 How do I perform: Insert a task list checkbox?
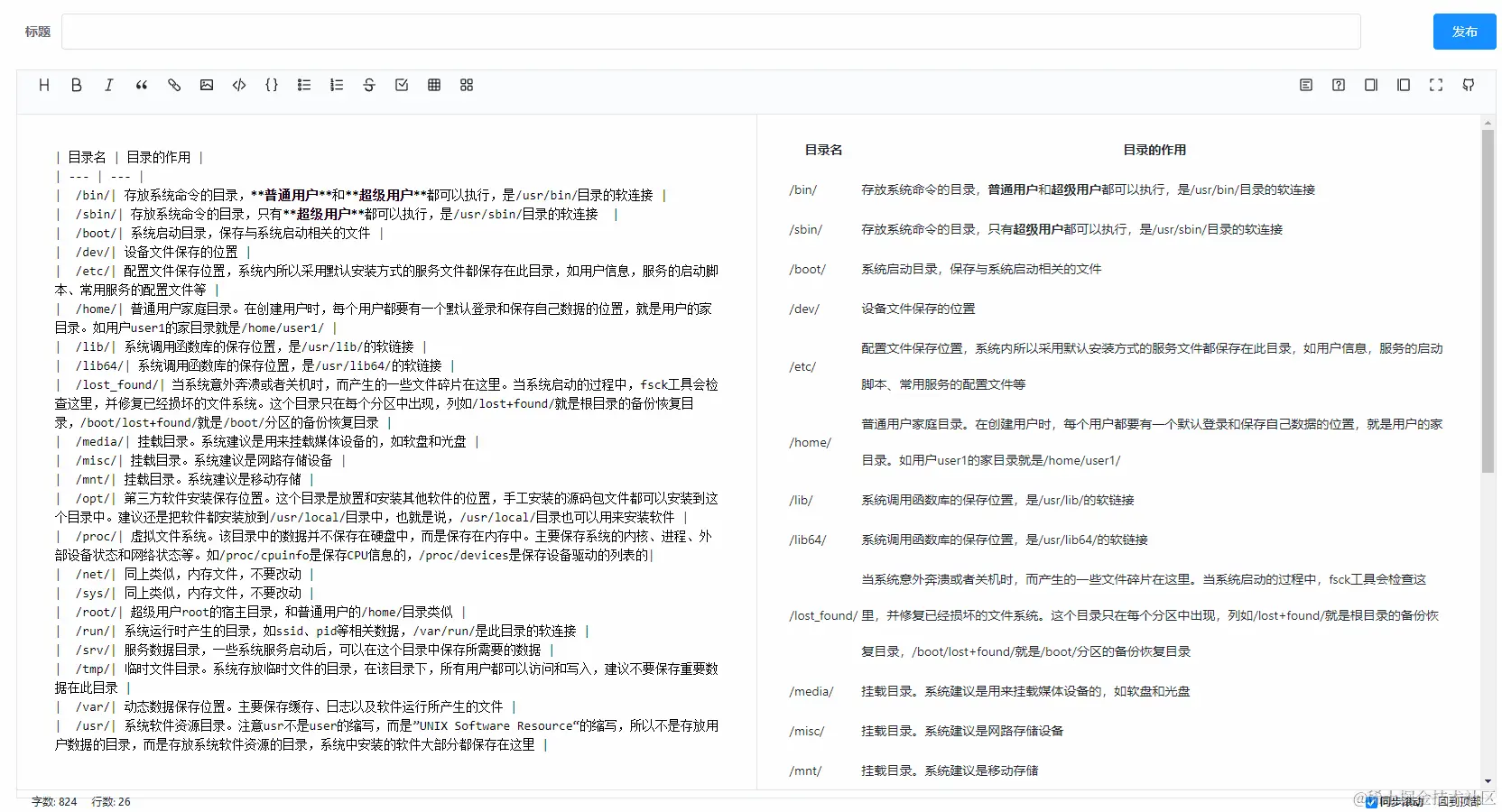[x=402, y=85]
